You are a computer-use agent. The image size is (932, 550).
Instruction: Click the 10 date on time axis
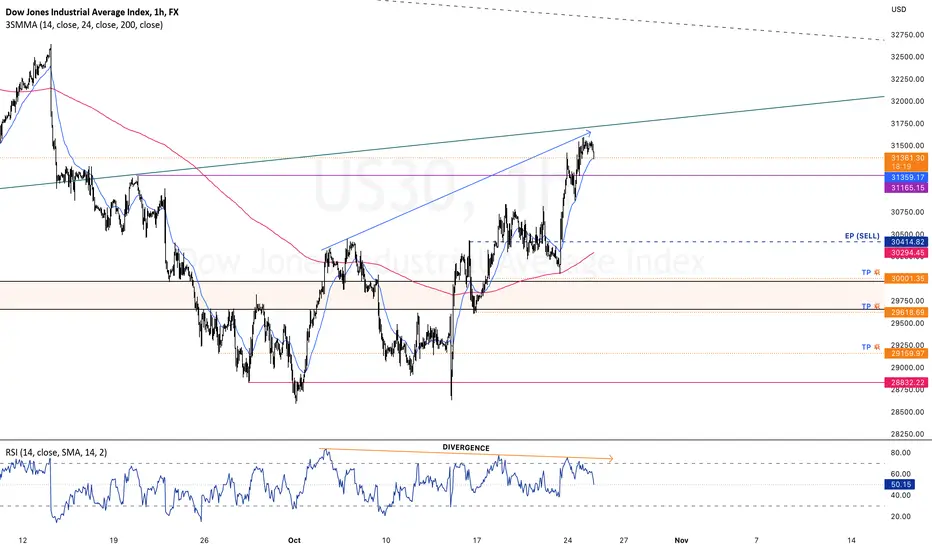pos(386,540)
